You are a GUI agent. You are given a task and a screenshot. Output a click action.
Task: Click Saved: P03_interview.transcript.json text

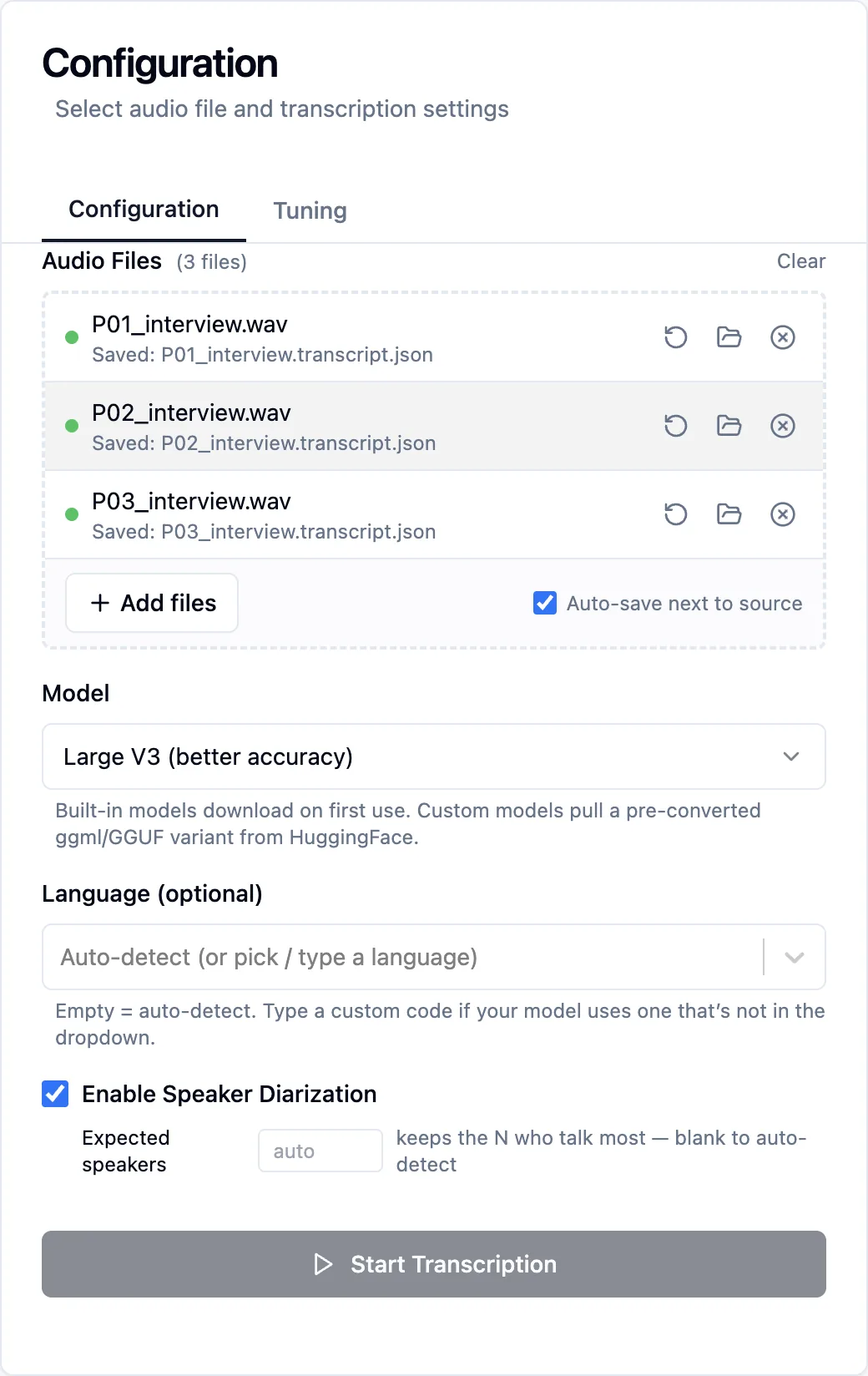(264, 532)
